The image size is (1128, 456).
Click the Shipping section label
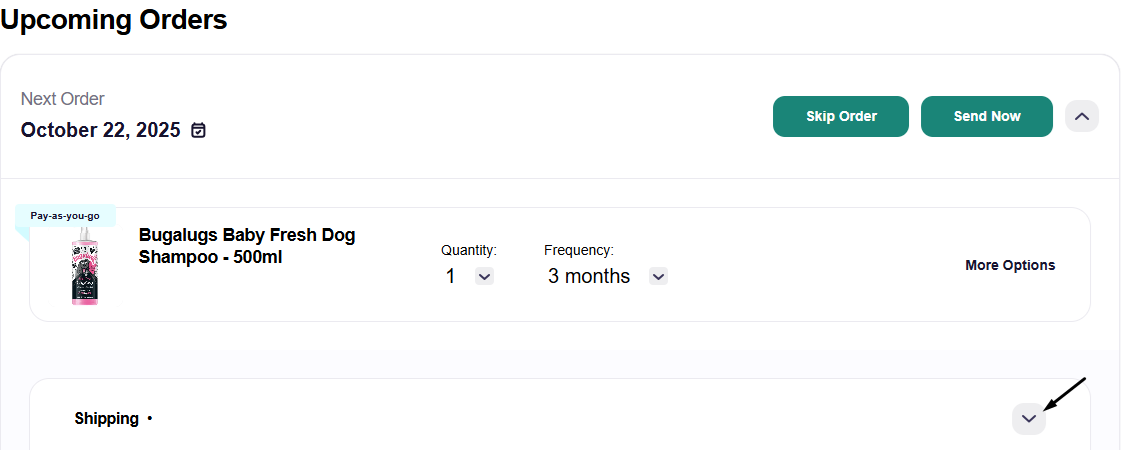coord(106,419)
